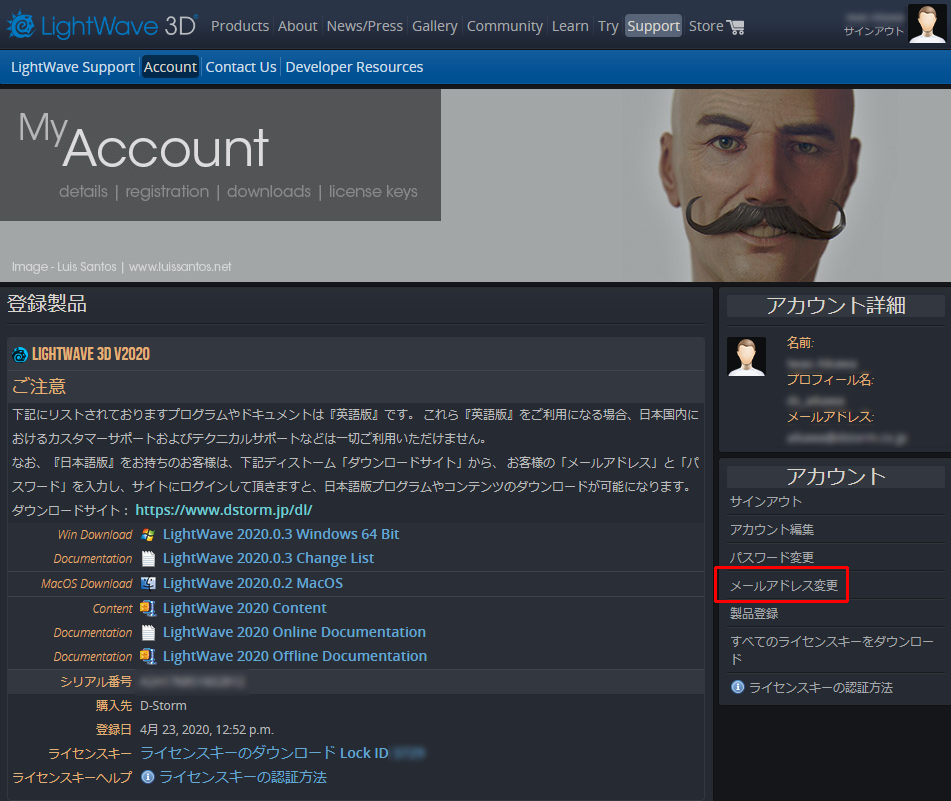The width and height of the screenshot is (951, 801).
Task: Click the ご注意 notice heading
Action: click(x=39, y=386)
